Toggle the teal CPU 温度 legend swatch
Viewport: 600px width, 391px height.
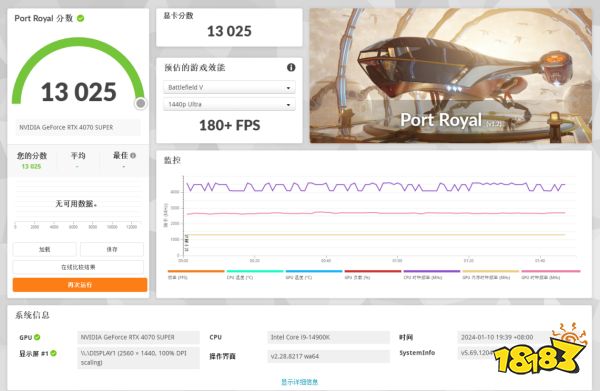255,271
